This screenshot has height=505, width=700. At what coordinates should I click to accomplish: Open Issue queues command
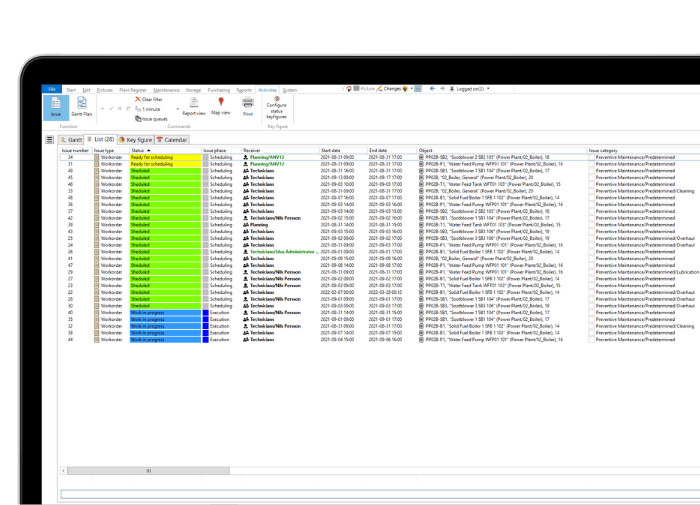(151, 119)
